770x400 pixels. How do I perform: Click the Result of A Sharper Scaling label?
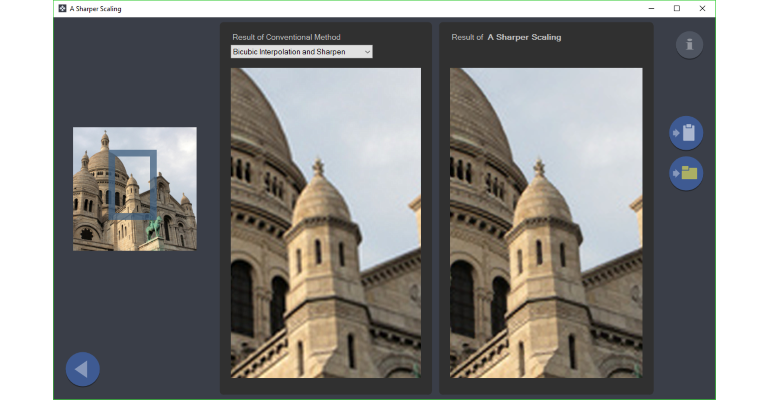pyautogui.click(x=506, y=37)
